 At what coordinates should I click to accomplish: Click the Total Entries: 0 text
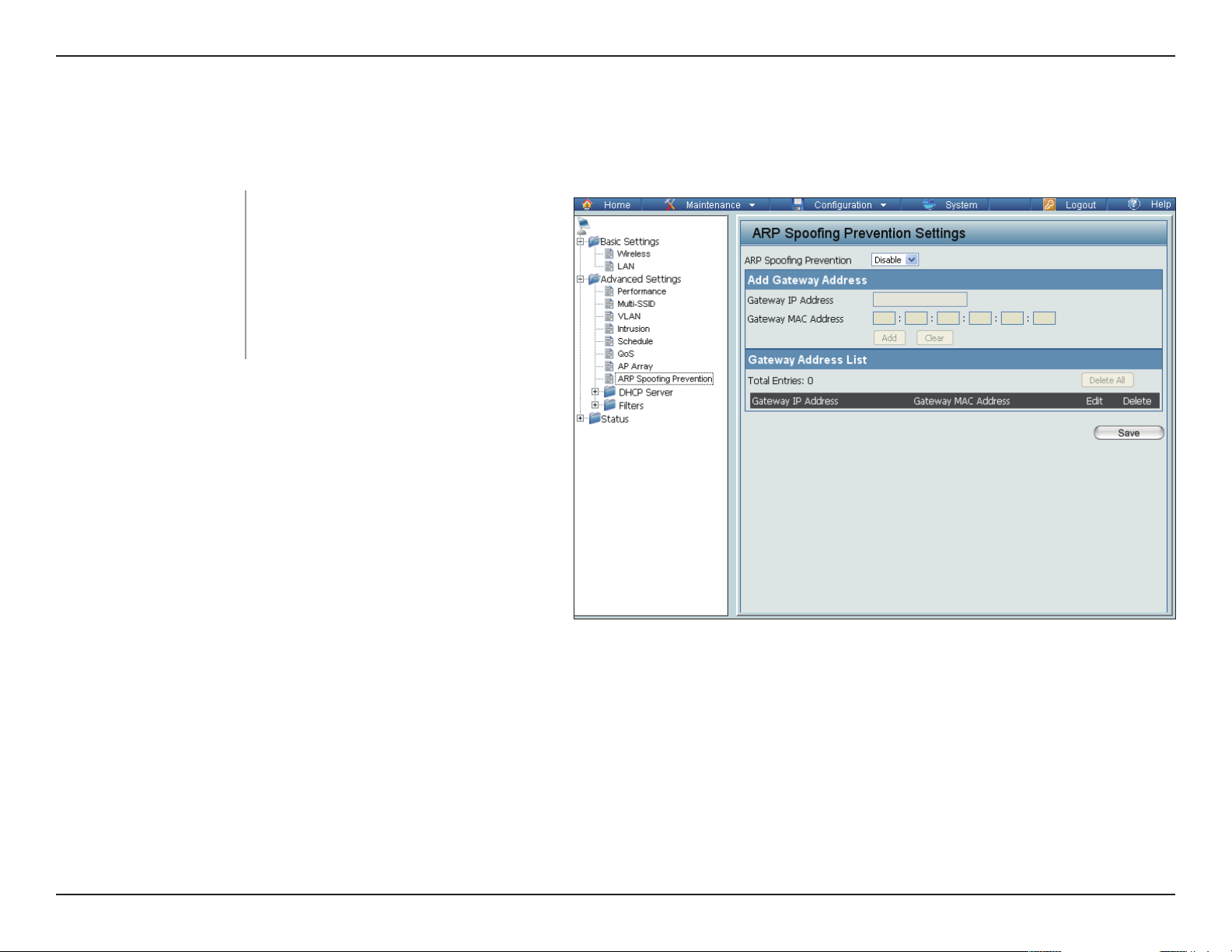click(x=780, y=381)
